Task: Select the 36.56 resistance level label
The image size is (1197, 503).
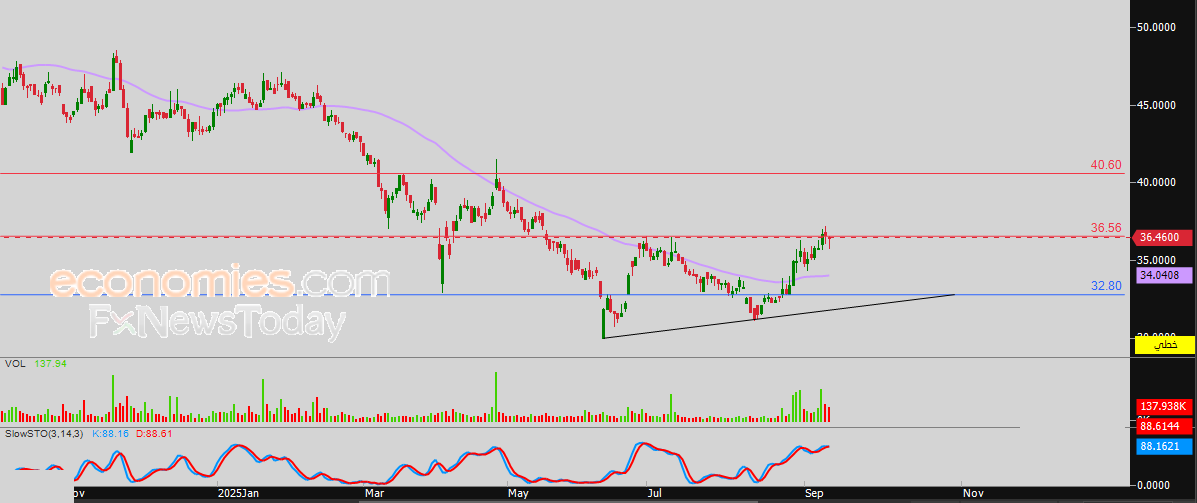Action: point(1106,228)
